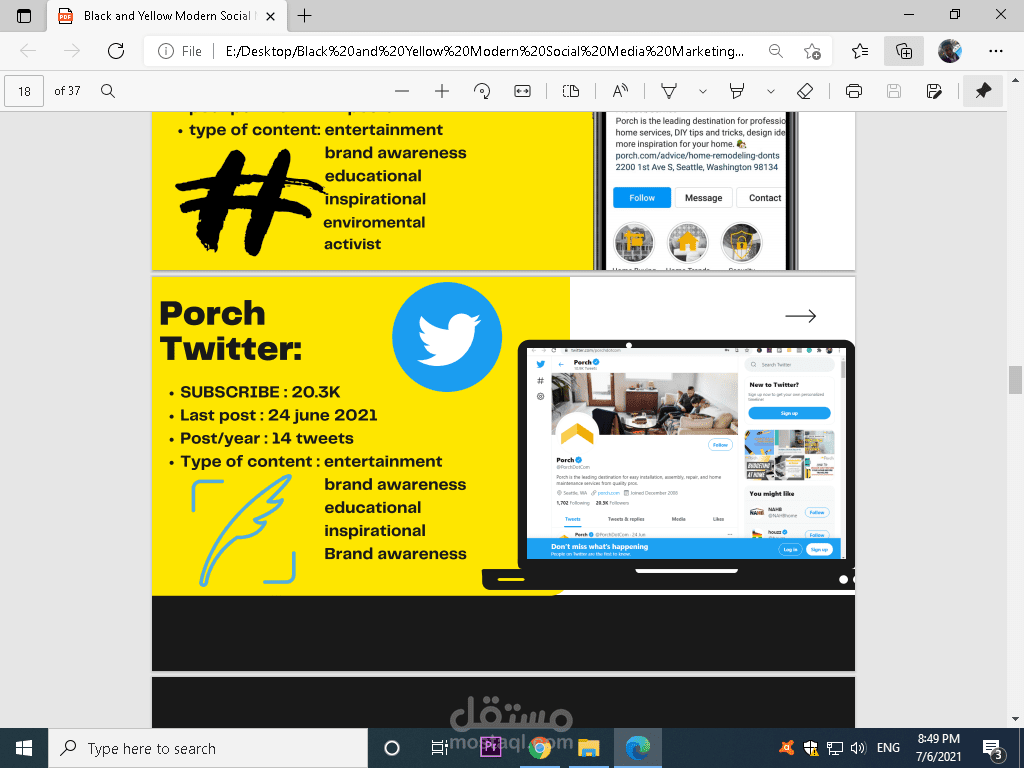Image resolution: width=1024 pixels, height=768 pixels.
Task: Open the notification center
Action: [x=993, y=749]
